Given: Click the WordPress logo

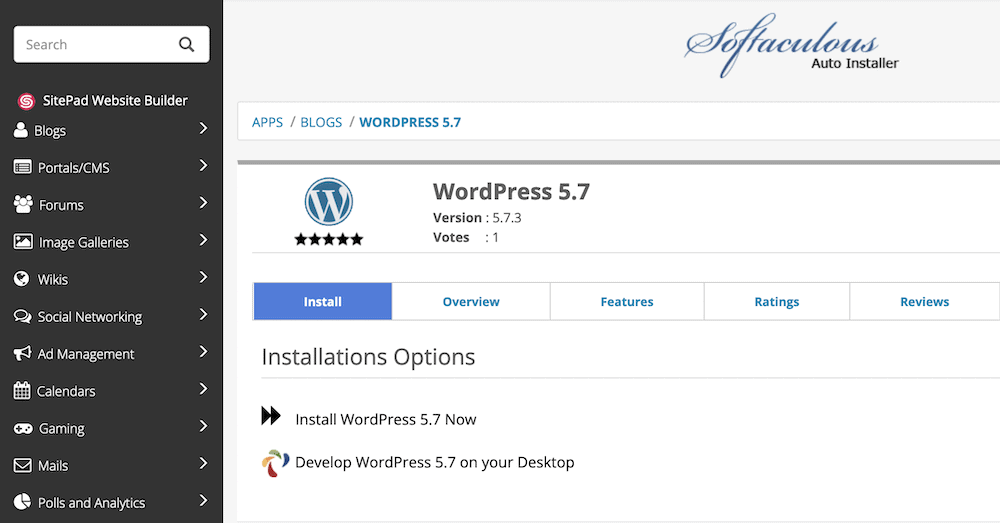Looking at the screenshot, I should tap(328, 202).
